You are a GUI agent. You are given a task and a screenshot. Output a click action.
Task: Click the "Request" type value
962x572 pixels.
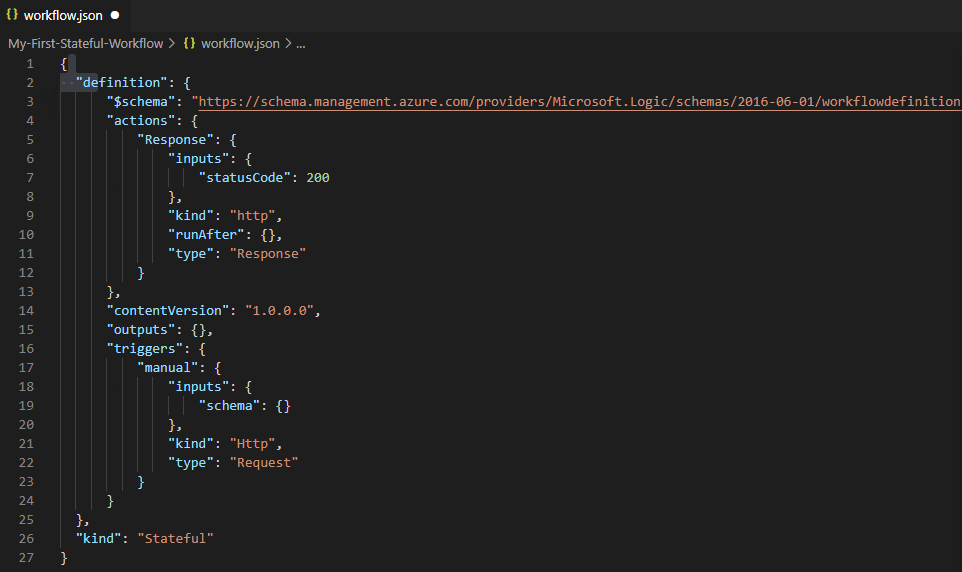click(264, 463)
